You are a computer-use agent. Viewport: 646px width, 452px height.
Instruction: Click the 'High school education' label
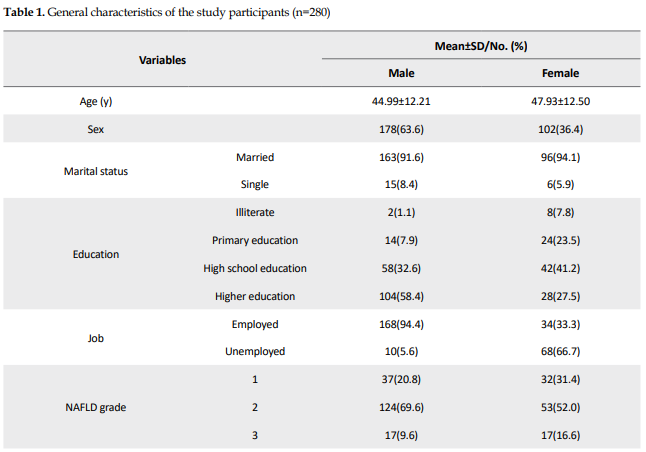255,268
